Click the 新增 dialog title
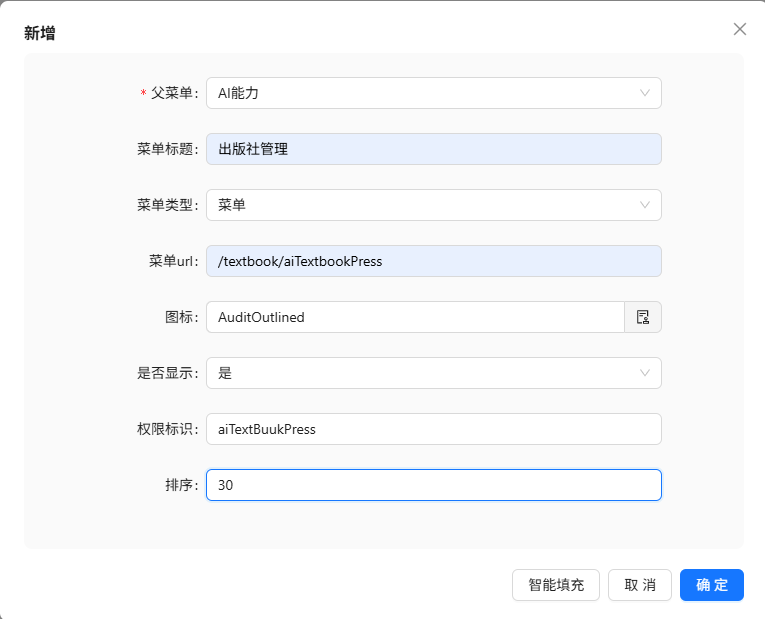The image size is (765, 619). (x=40, y=33)
